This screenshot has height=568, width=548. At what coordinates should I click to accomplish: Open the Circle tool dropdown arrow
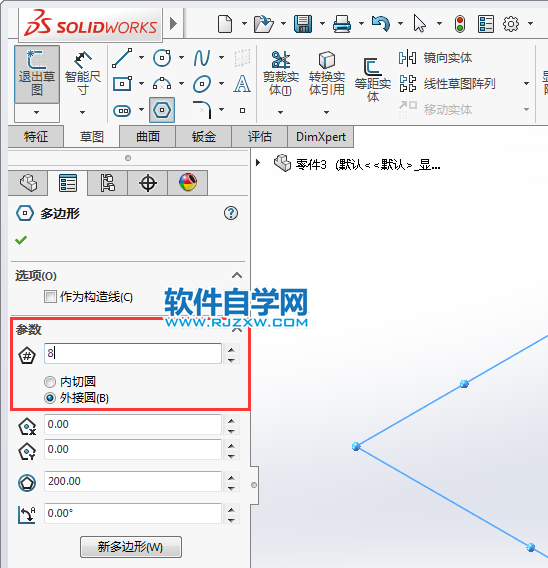click(181, 58)
